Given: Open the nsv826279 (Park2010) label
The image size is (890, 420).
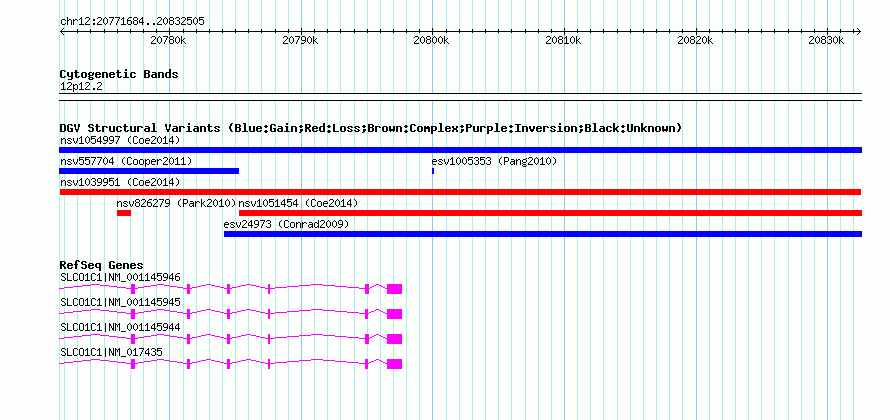Looking at the screenshot, I should pos(177,203).
